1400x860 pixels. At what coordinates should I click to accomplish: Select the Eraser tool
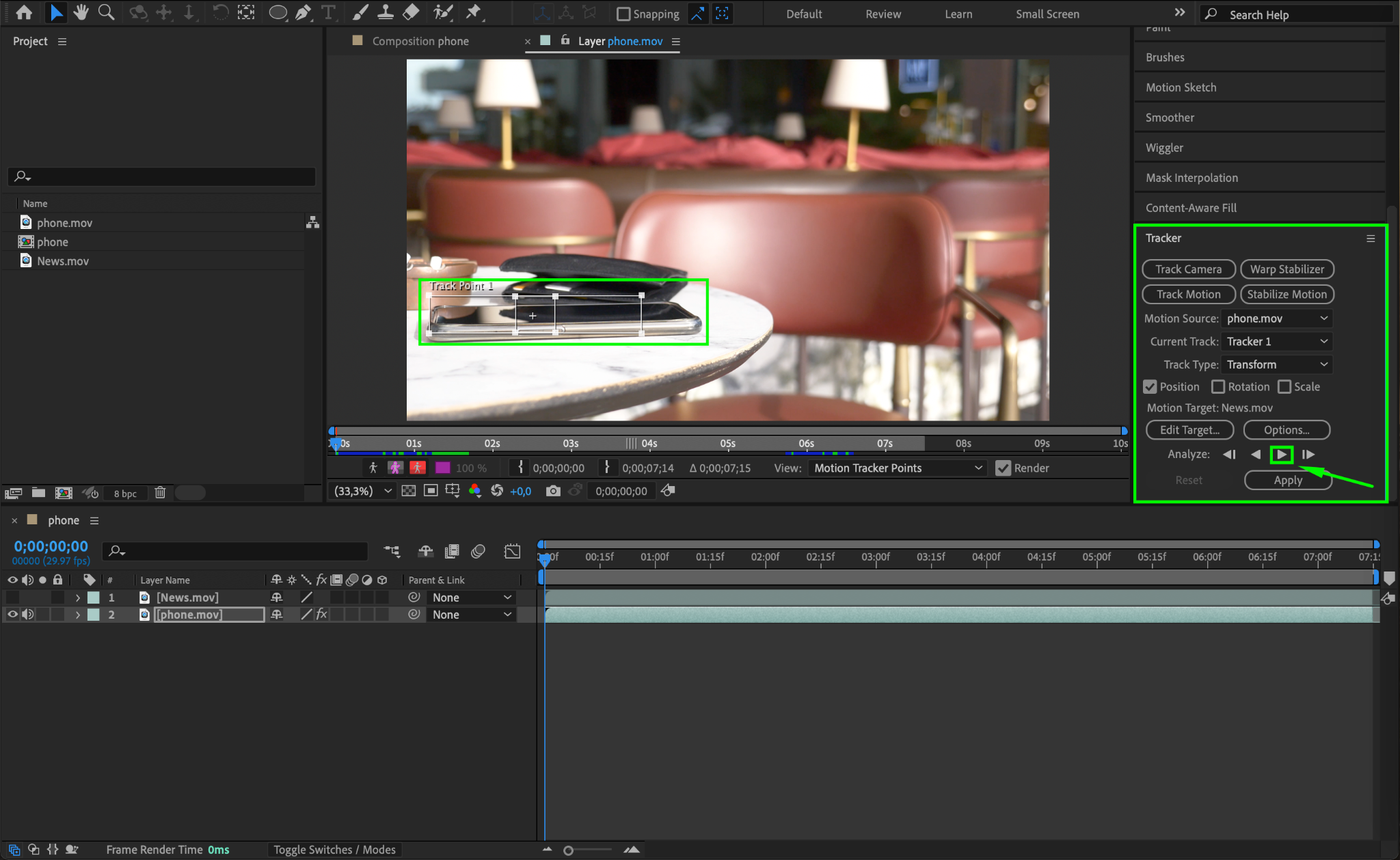[411, 12]
